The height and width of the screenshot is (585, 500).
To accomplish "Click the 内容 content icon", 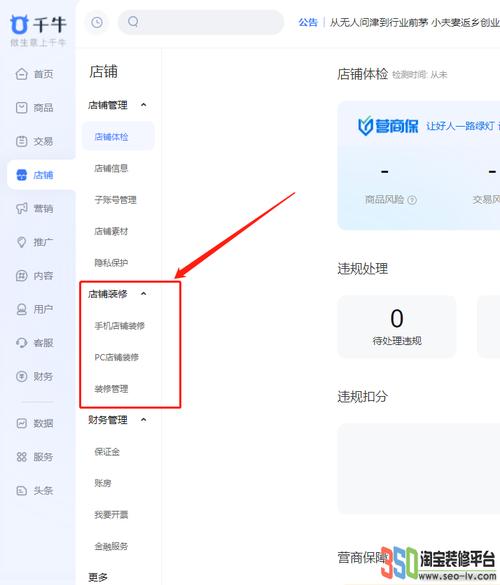I will [22, 275].
